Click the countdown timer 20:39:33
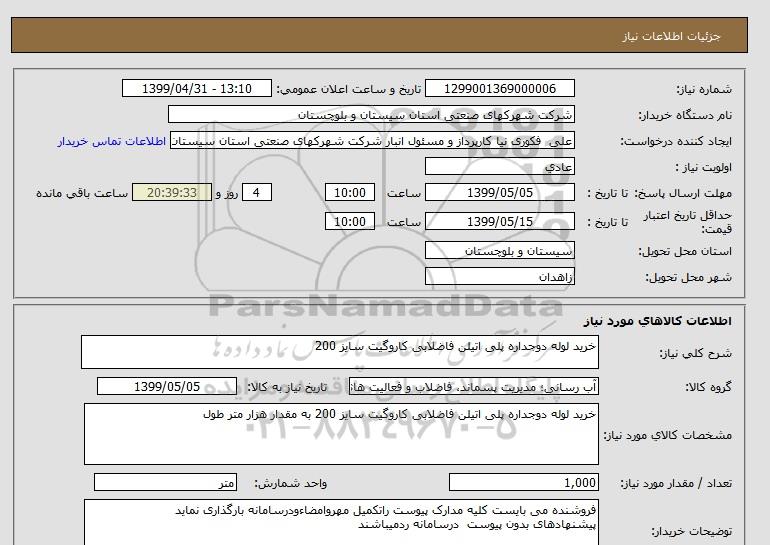Image resolution: width=770 pixels, height=545 pixels. click(x=172, y=192)
